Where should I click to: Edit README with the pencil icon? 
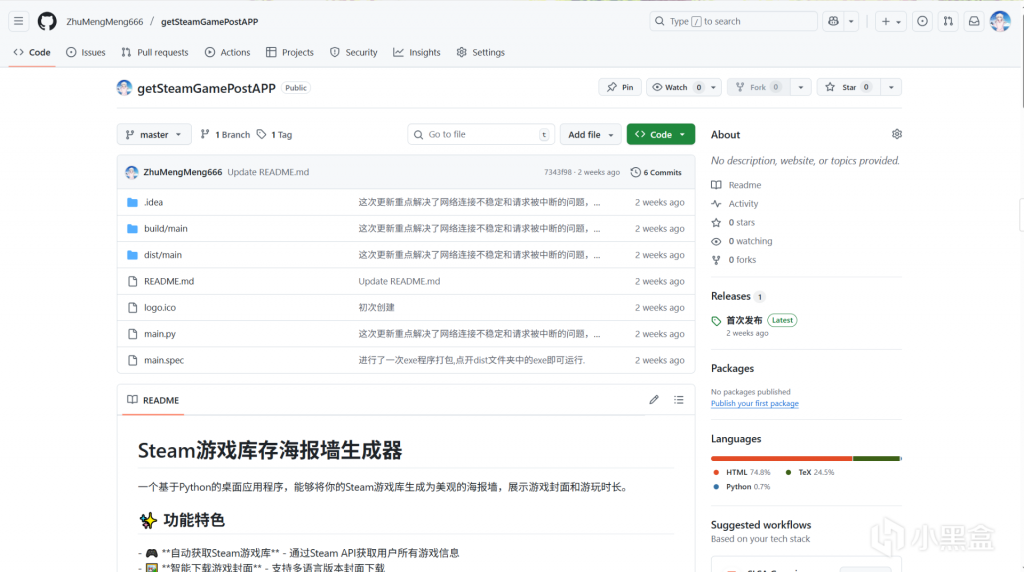[654, 400]
